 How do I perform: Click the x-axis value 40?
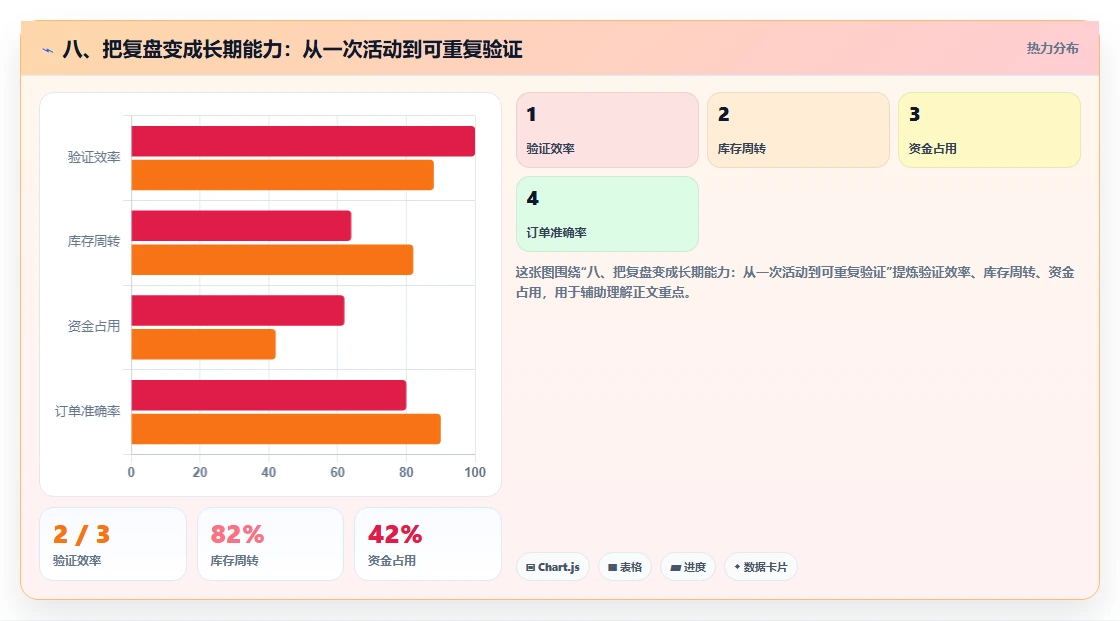pyautogui.click(x=269, y=472)
